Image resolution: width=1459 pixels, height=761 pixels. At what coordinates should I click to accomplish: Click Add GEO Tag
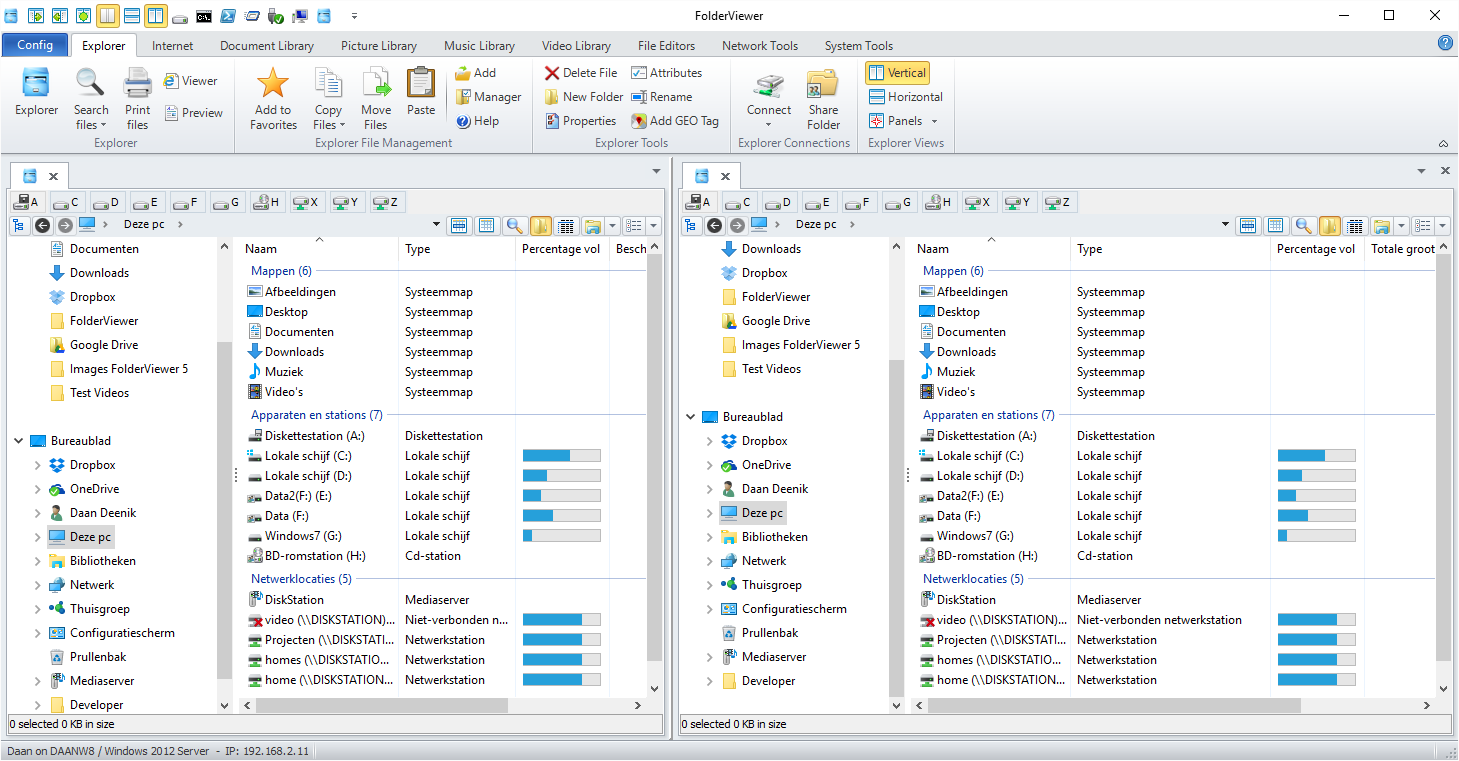pyautogui.click(x=675, y=121)
